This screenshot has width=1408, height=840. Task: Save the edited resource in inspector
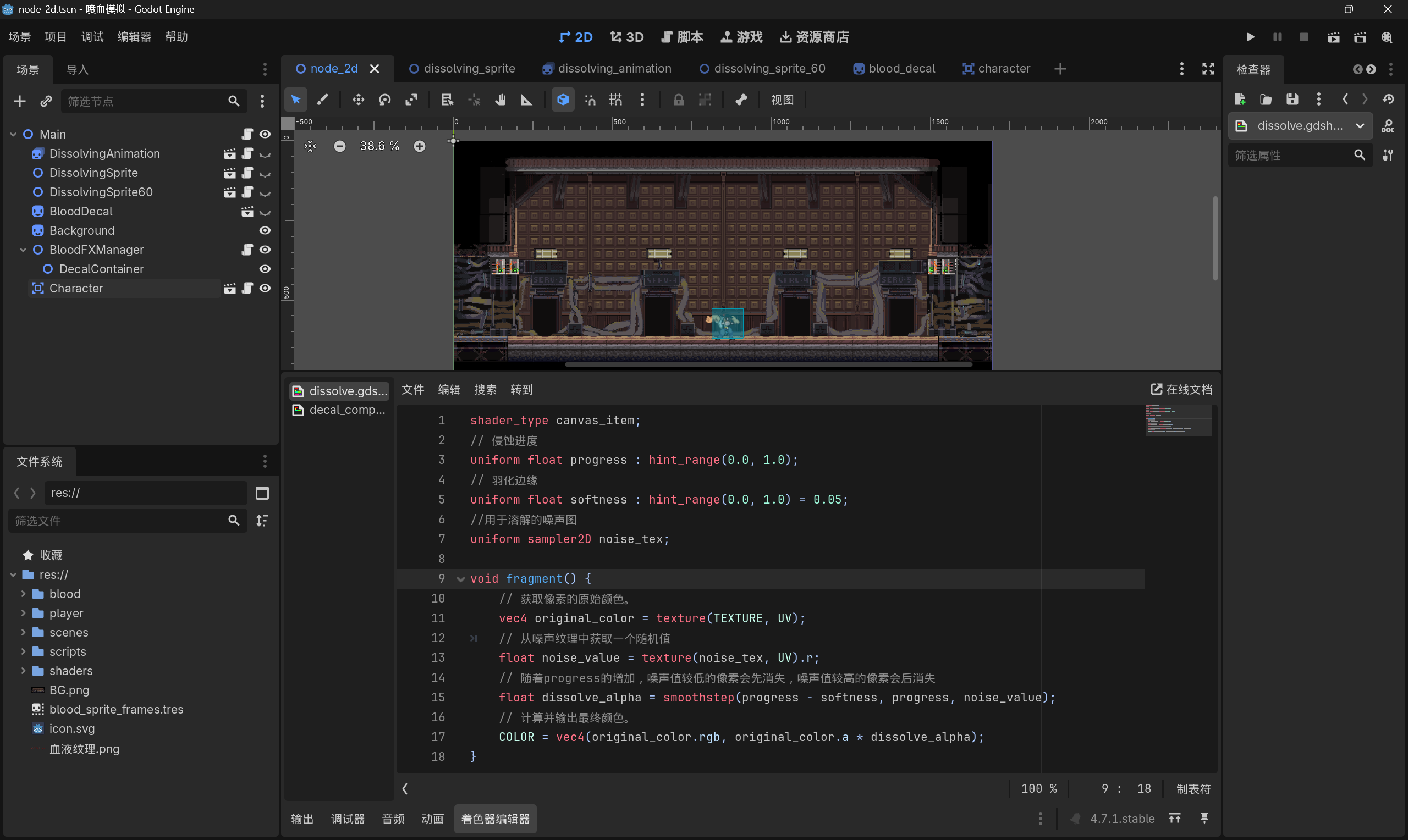tap(1292, 99)
